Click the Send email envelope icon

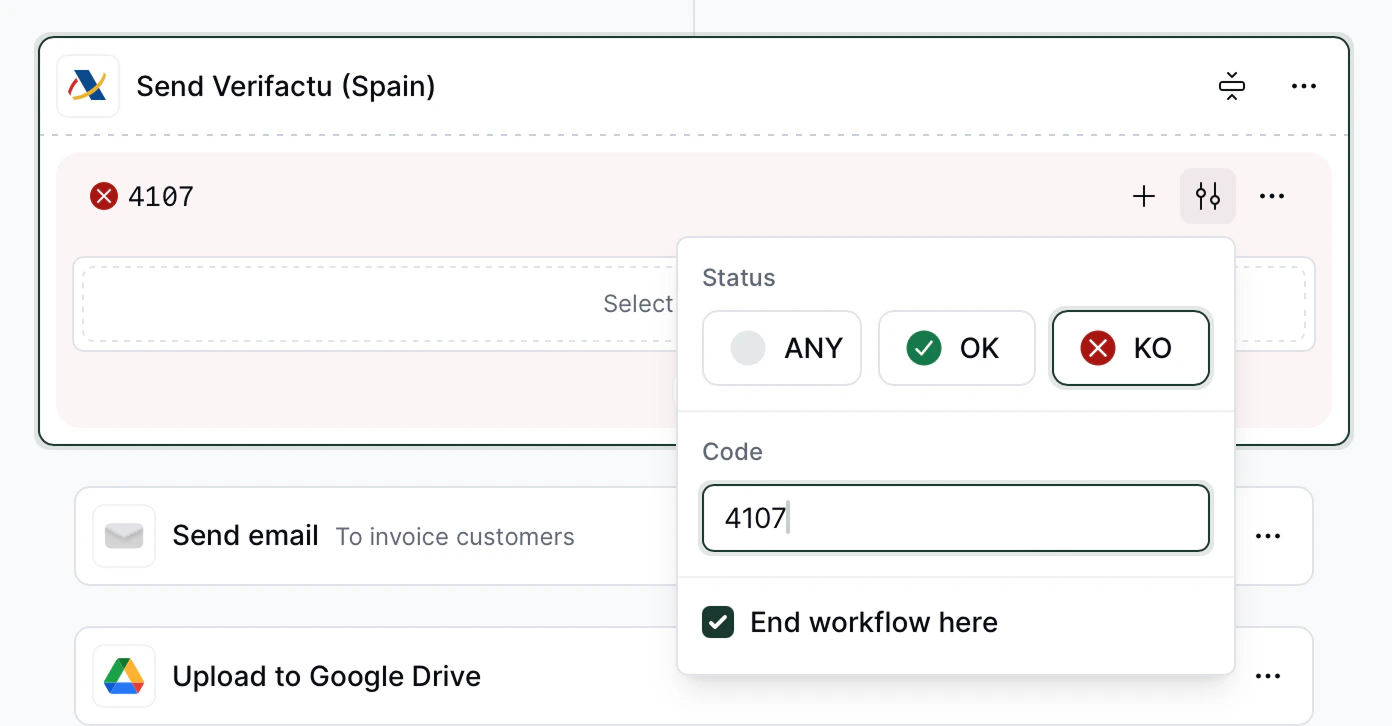pyautogui.click(x=124, y=536)
